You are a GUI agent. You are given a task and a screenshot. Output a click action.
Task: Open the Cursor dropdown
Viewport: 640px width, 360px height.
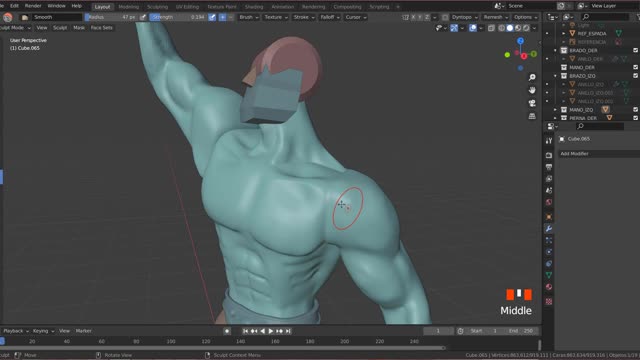tap(356, 17)
